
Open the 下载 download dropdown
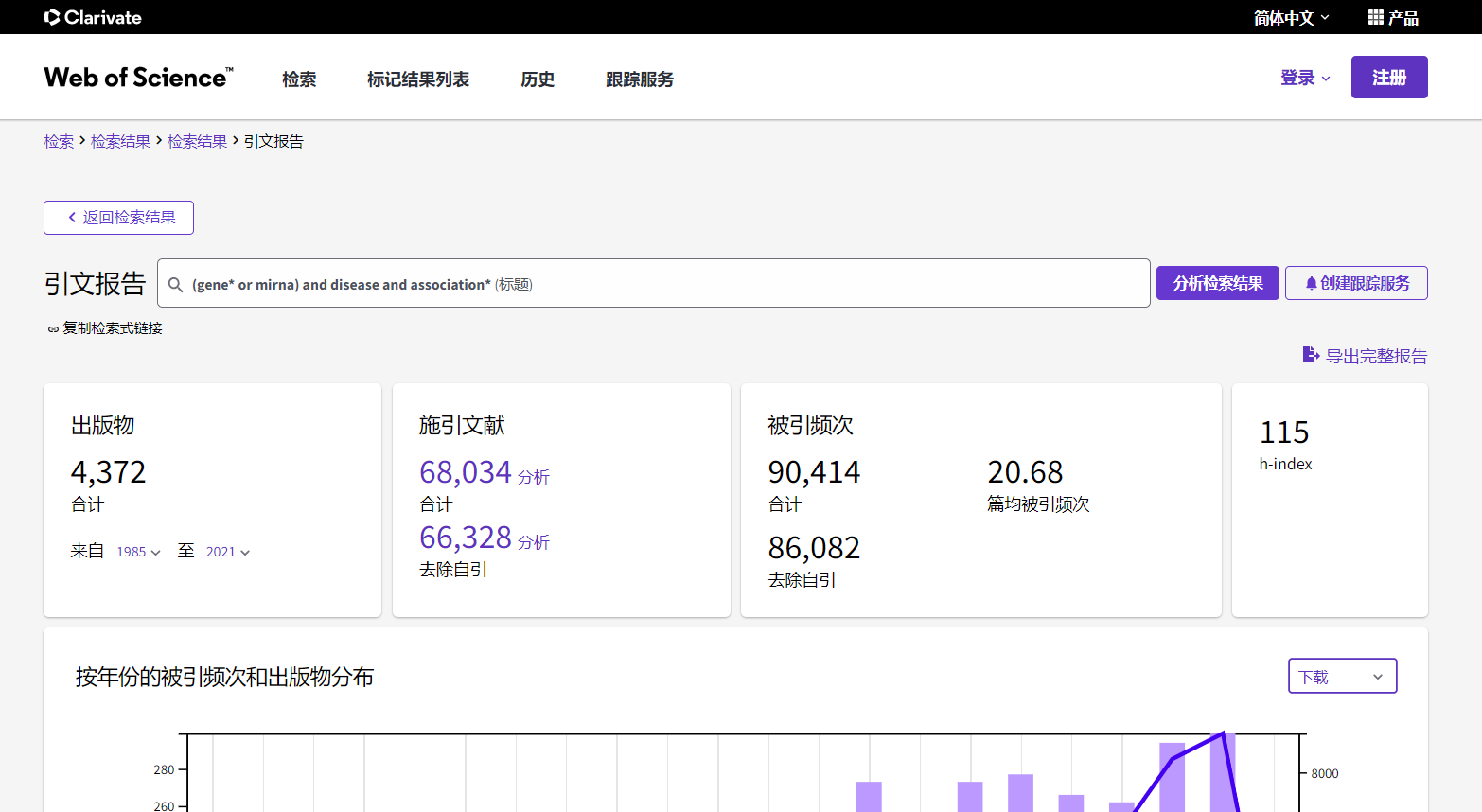coord(1342,676)
